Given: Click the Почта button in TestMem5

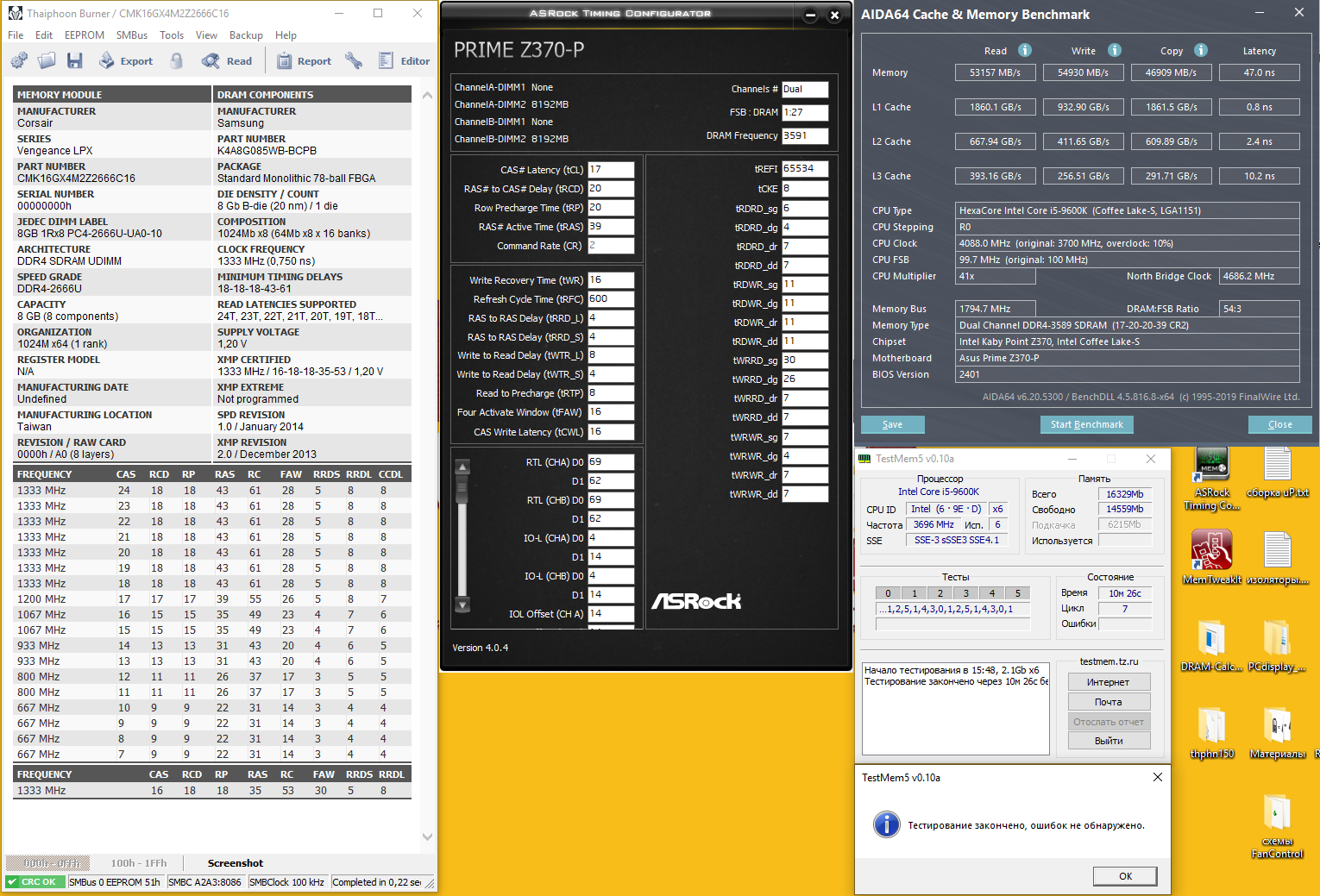Looking at the screenshot, I should pos(1109,702).
